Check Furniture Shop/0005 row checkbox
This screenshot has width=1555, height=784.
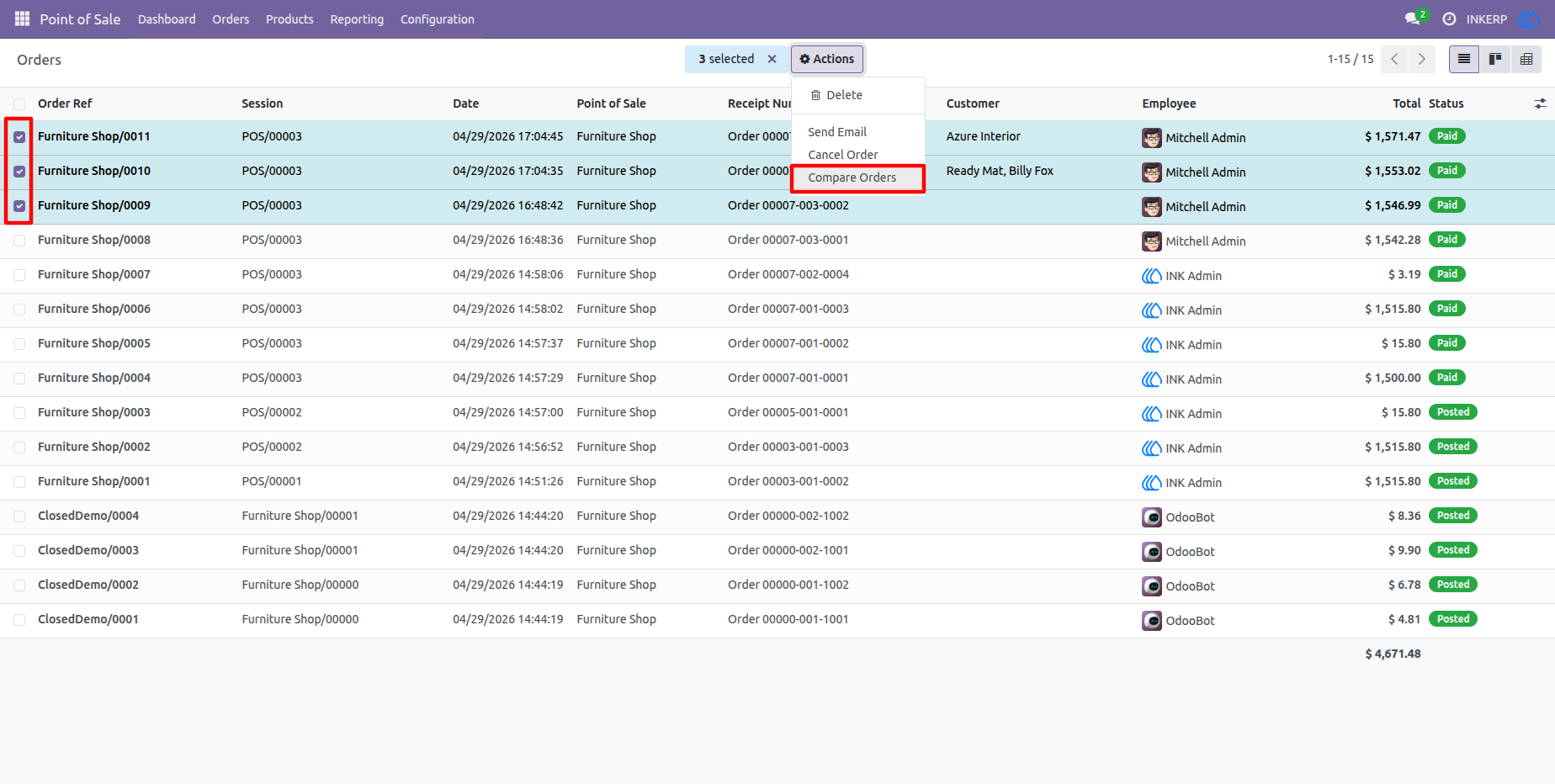coord(19,344)
